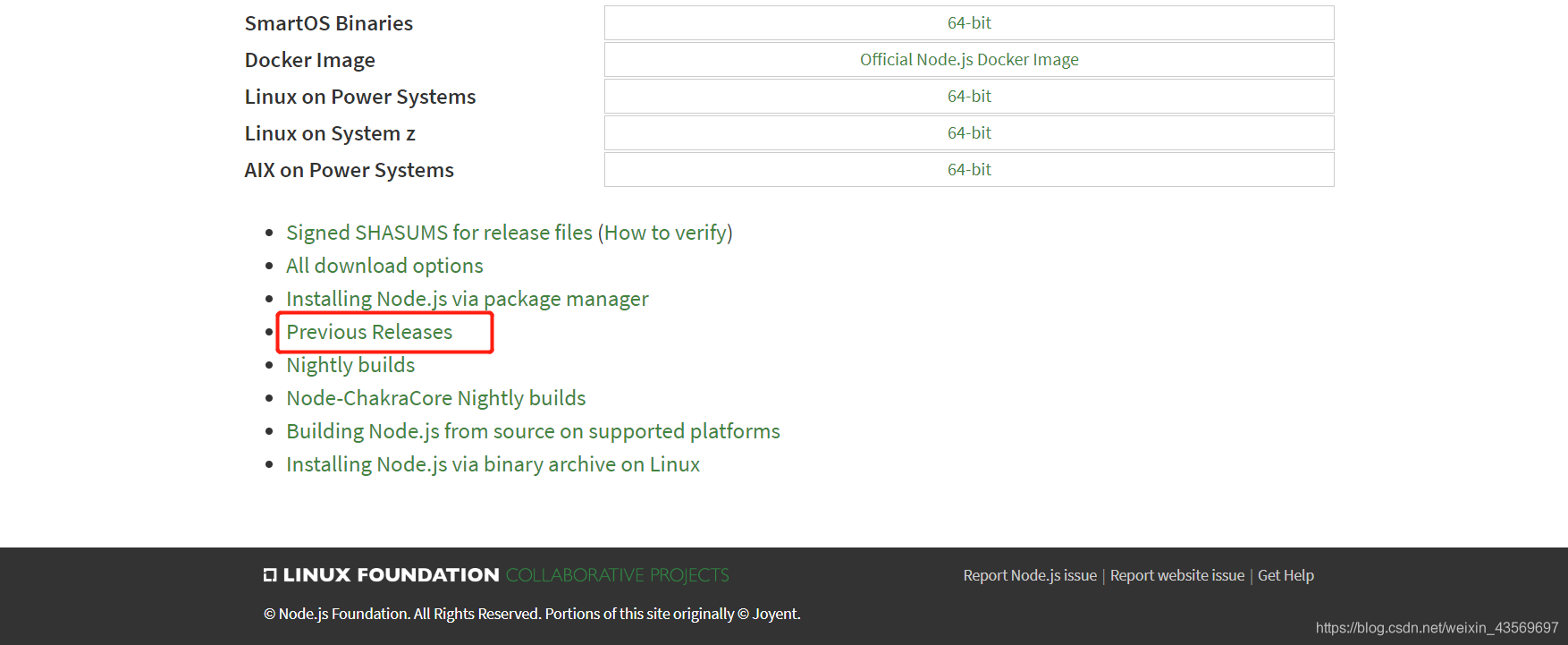Viewport: 1568px width, 645px height.
Task: Open Nightly builds link
Action: pos(350,365)
